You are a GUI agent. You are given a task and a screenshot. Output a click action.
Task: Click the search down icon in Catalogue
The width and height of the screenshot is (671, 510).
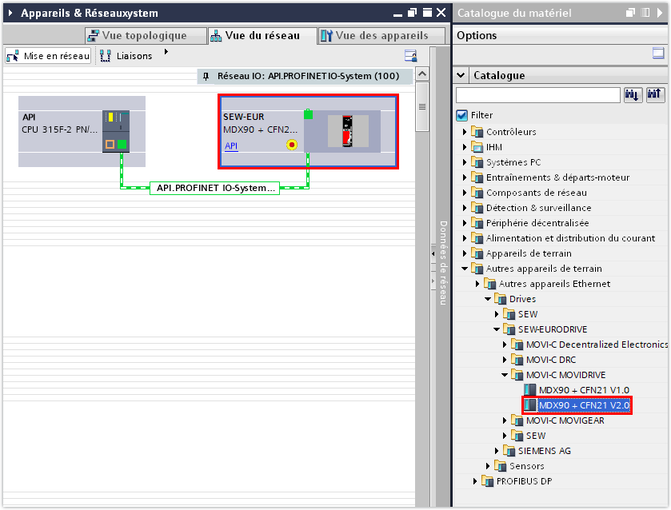click(633, 95)
